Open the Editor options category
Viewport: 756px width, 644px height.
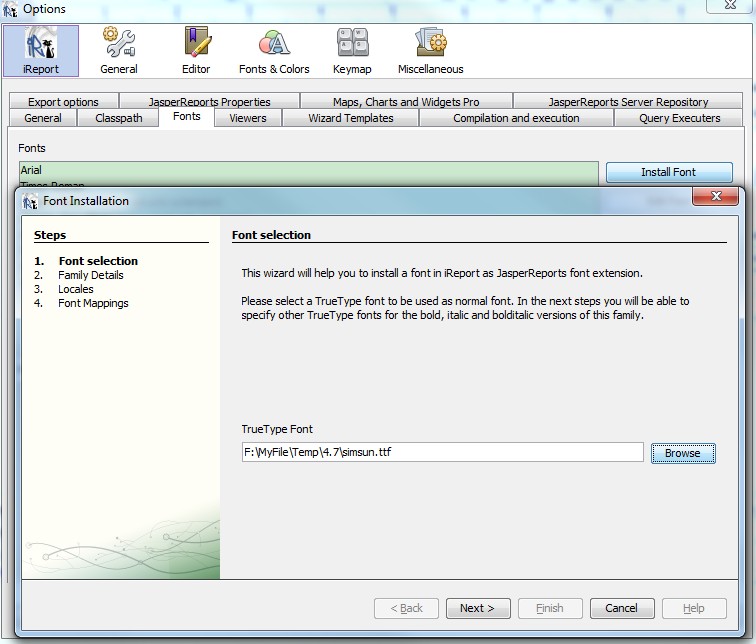coord(196,51)
